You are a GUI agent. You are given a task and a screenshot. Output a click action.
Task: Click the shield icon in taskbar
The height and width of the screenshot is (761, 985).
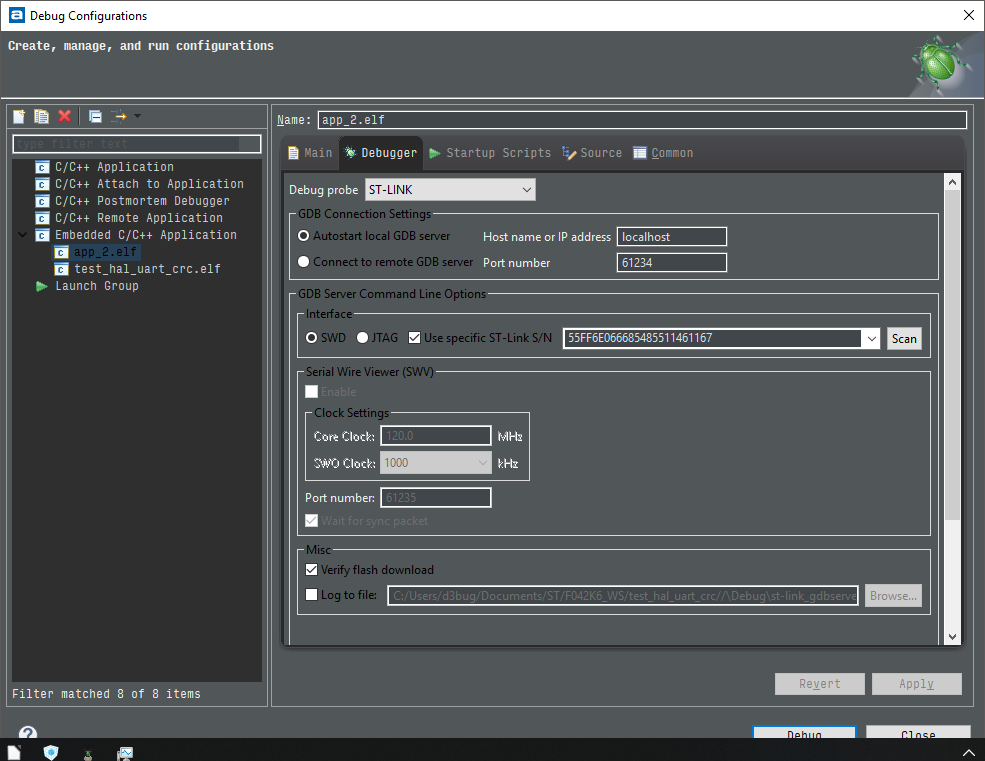click(x=51, y=752)
